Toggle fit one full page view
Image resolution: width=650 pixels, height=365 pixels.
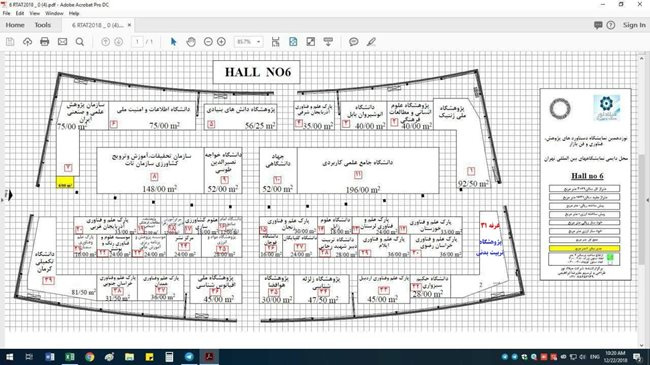(293, 41)
